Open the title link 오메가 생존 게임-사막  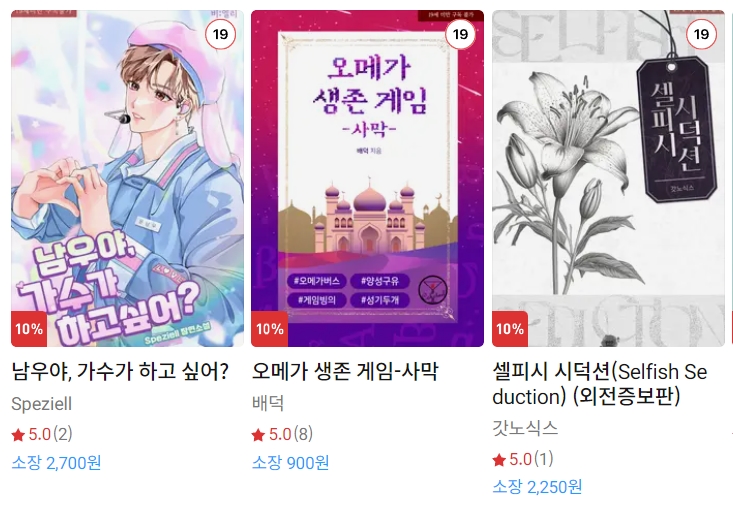[345, 371]
